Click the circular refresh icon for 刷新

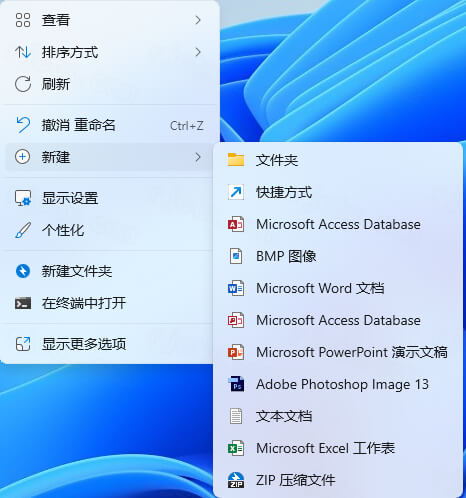(23, 84)
